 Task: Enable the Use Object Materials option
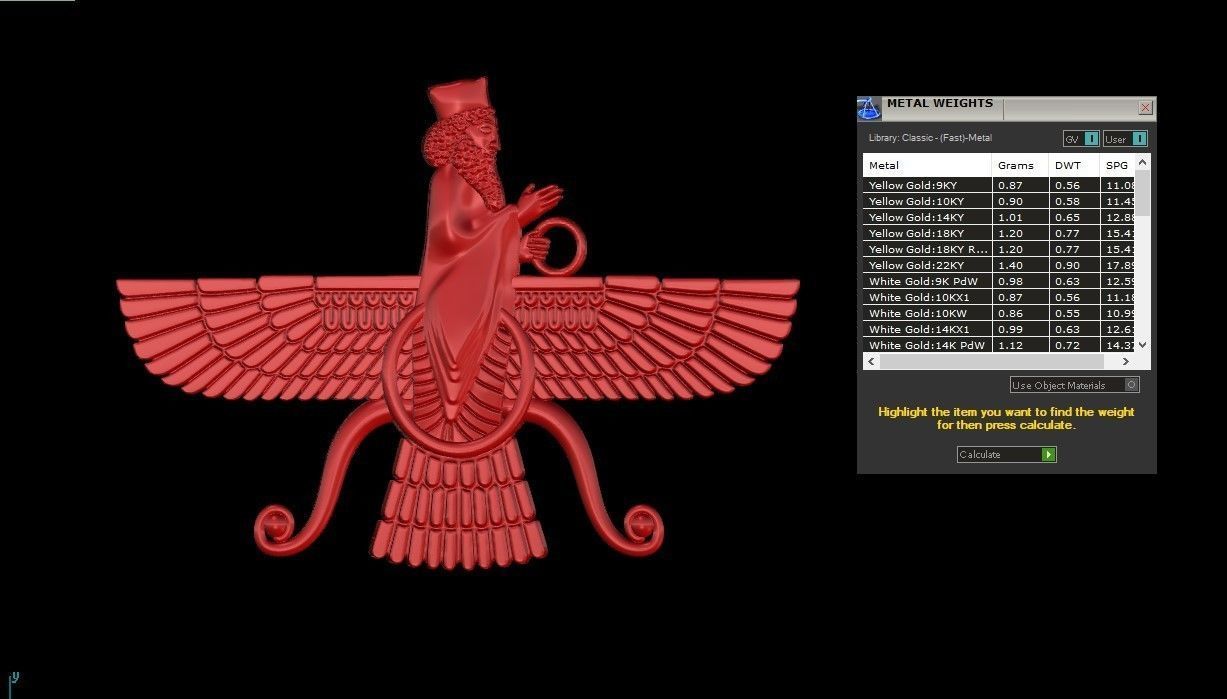[1074, 385]
